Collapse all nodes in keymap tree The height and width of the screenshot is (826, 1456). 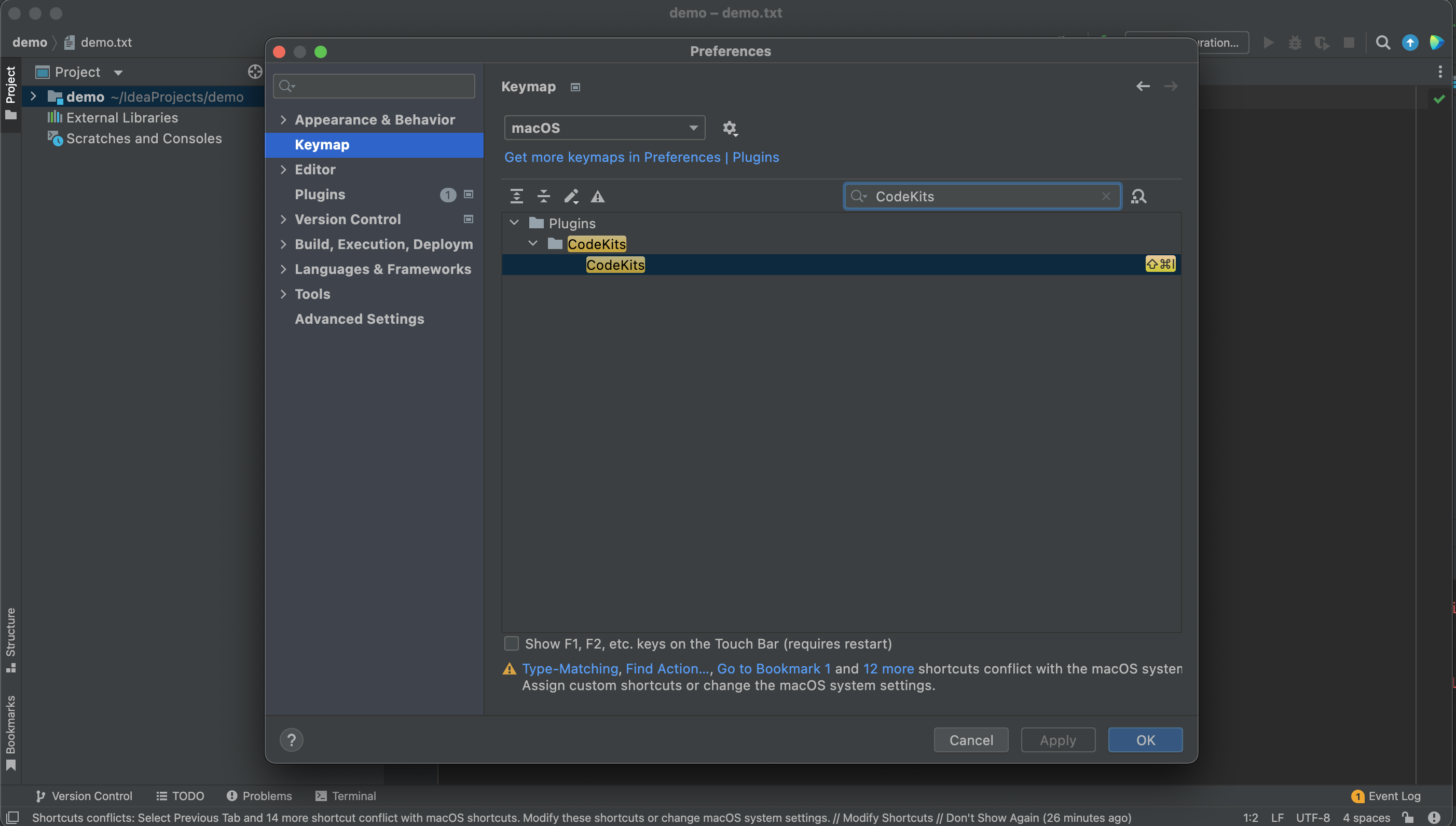[x=543, y=196]
